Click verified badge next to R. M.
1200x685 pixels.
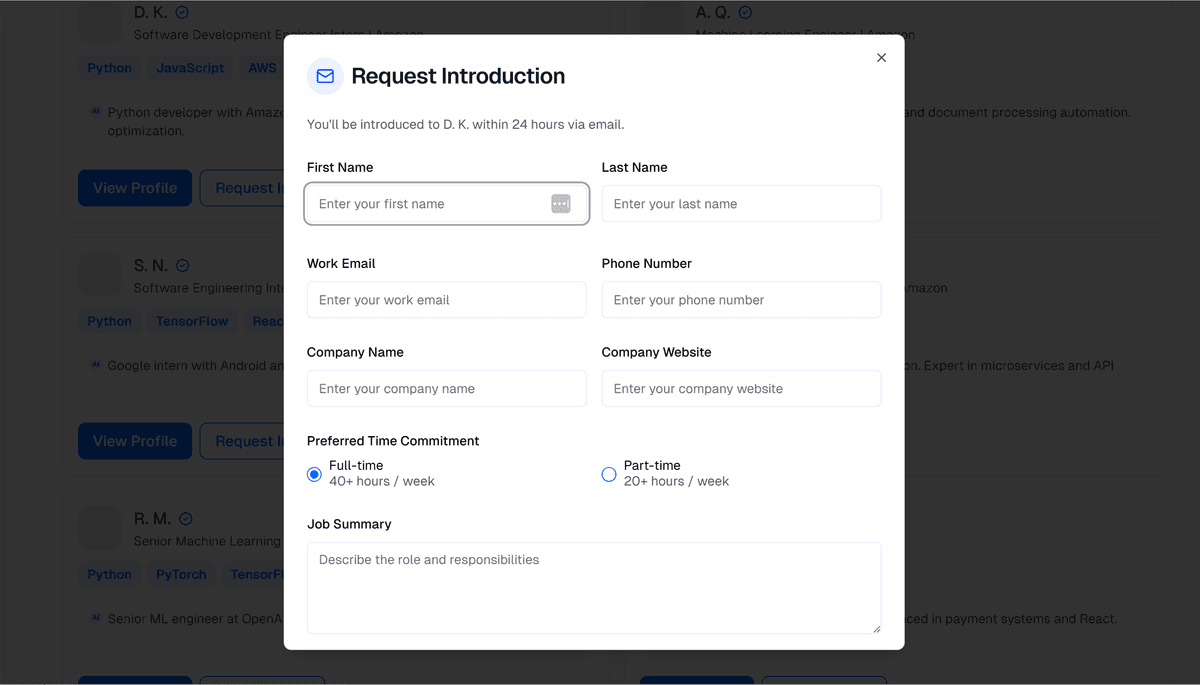point(186,519)
